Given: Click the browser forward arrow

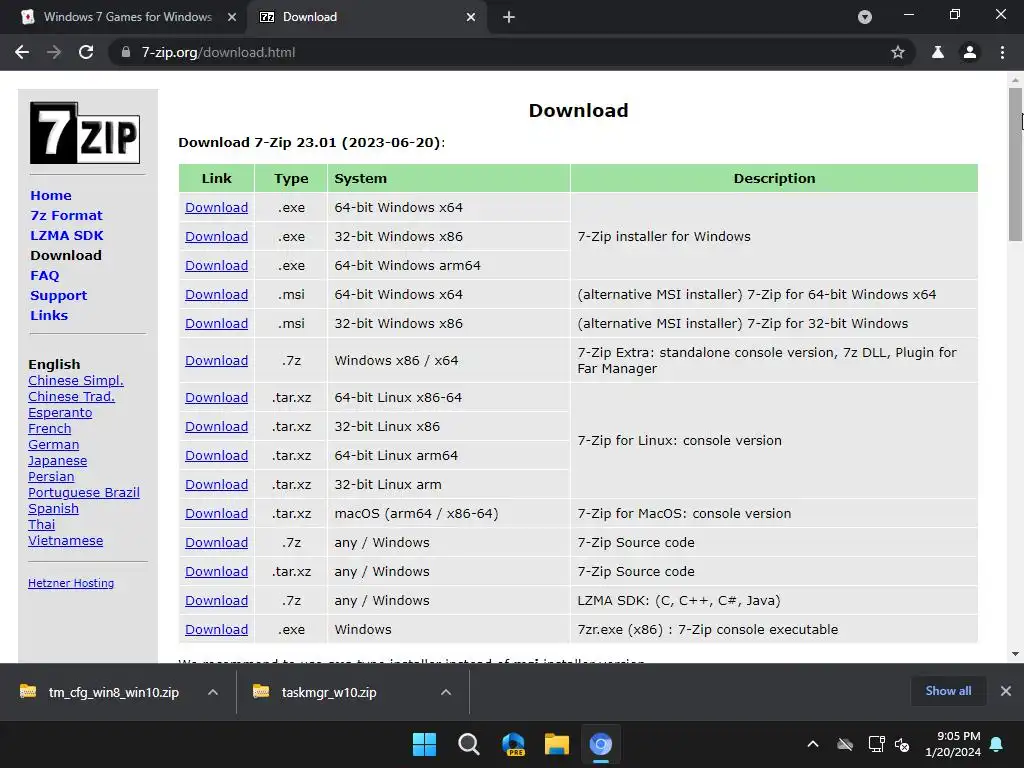Looking at the screenshot, I should click(54, 52).
